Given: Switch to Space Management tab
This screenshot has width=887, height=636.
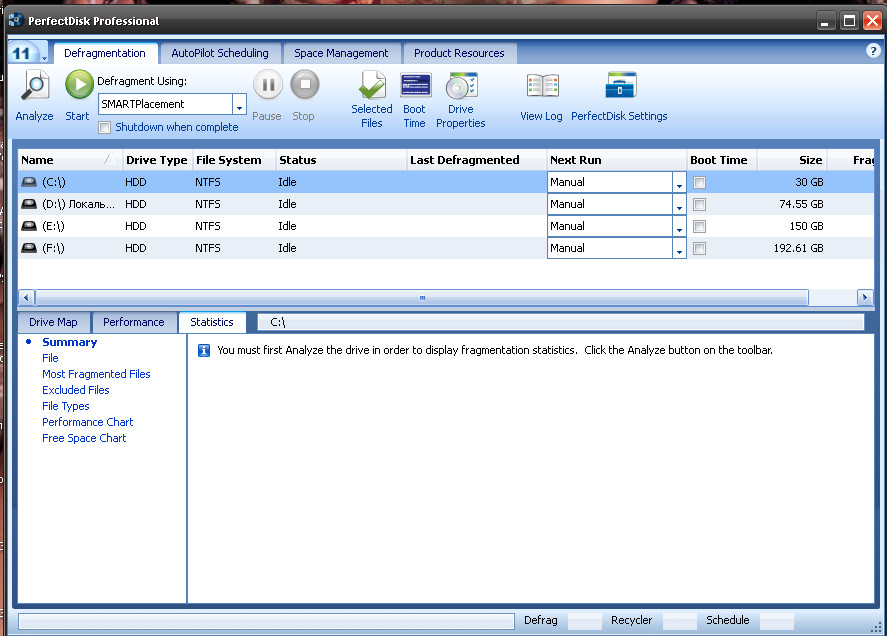Looking at the screenshot, I should (x=341, y=53).
